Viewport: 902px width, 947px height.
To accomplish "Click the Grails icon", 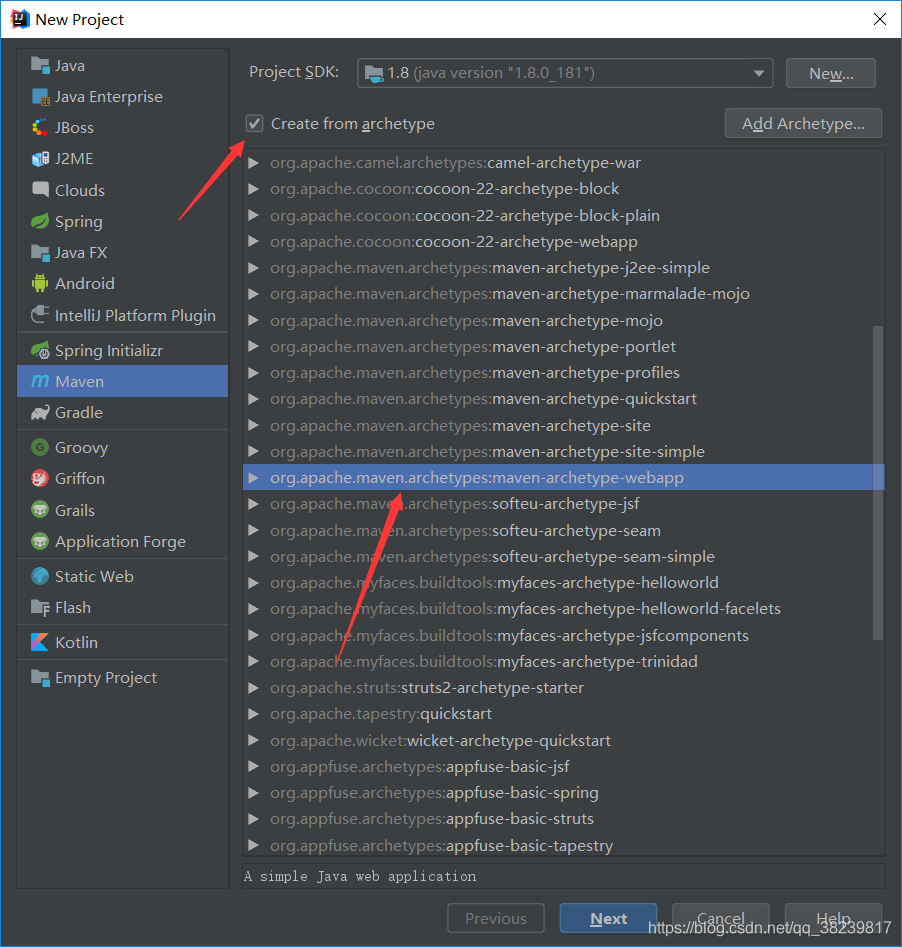I will 40,510.
